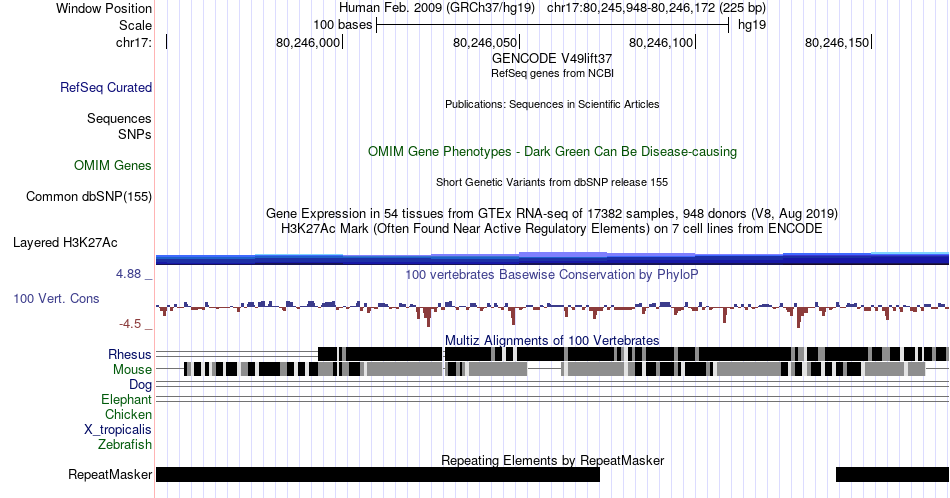Click the X_tropicalis alignment row label
The height and width of the screenshot is (498, 950).
tap(118, 430)
